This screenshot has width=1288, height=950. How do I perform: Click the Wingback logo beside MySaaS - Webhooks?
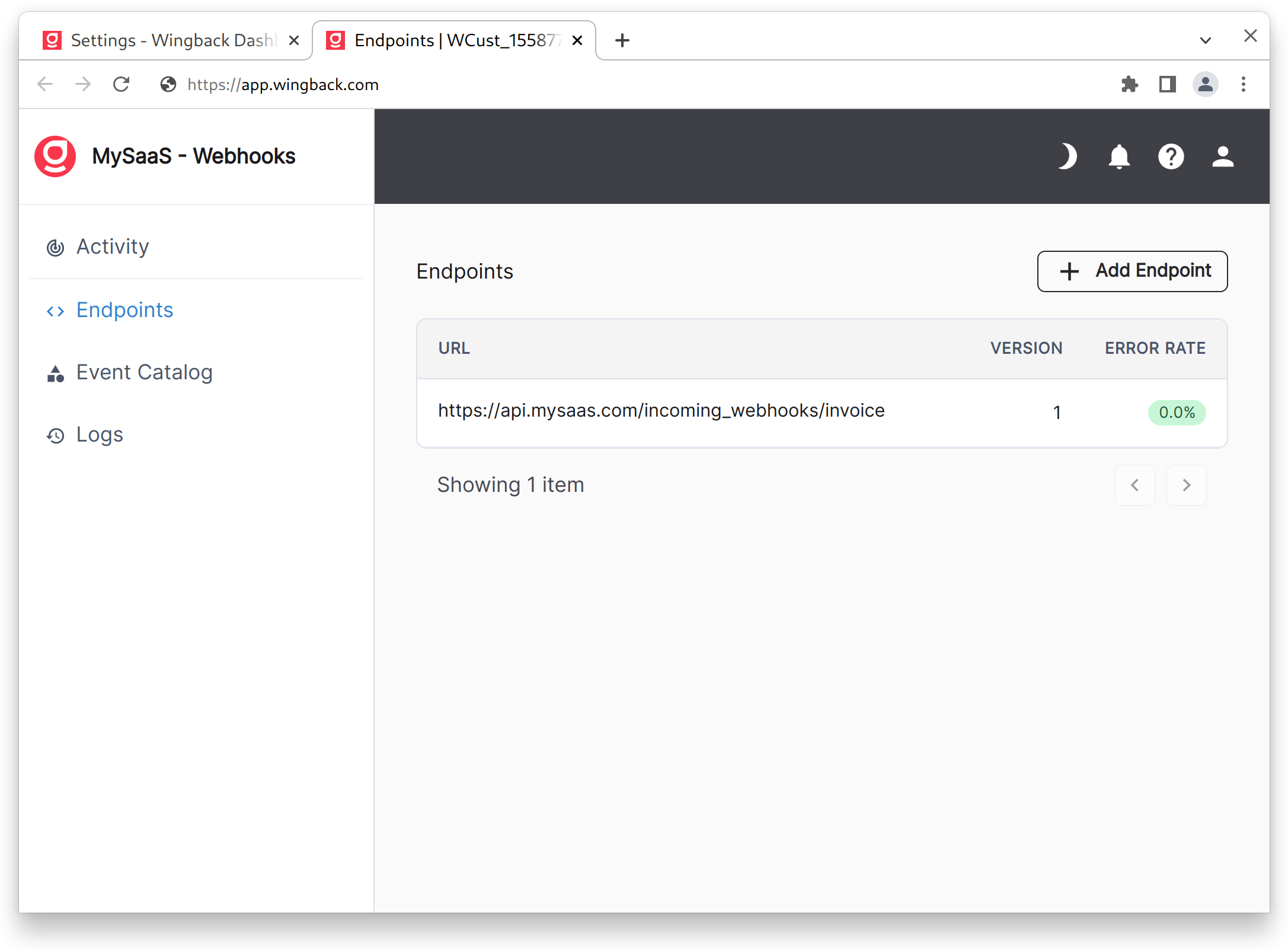[55, 156]
